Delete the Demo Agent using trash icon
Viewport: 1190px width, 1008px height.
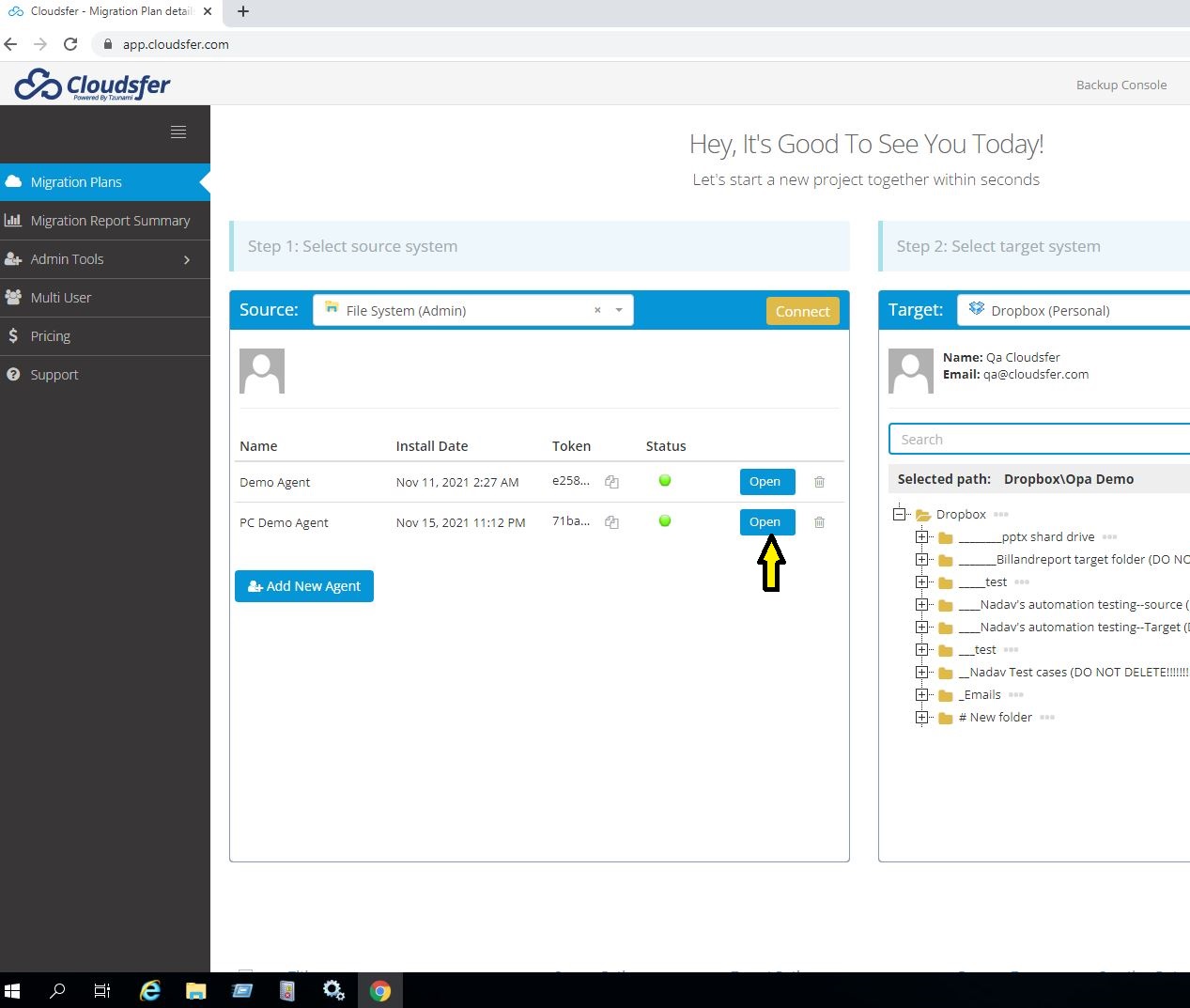[x=818, y=482]
